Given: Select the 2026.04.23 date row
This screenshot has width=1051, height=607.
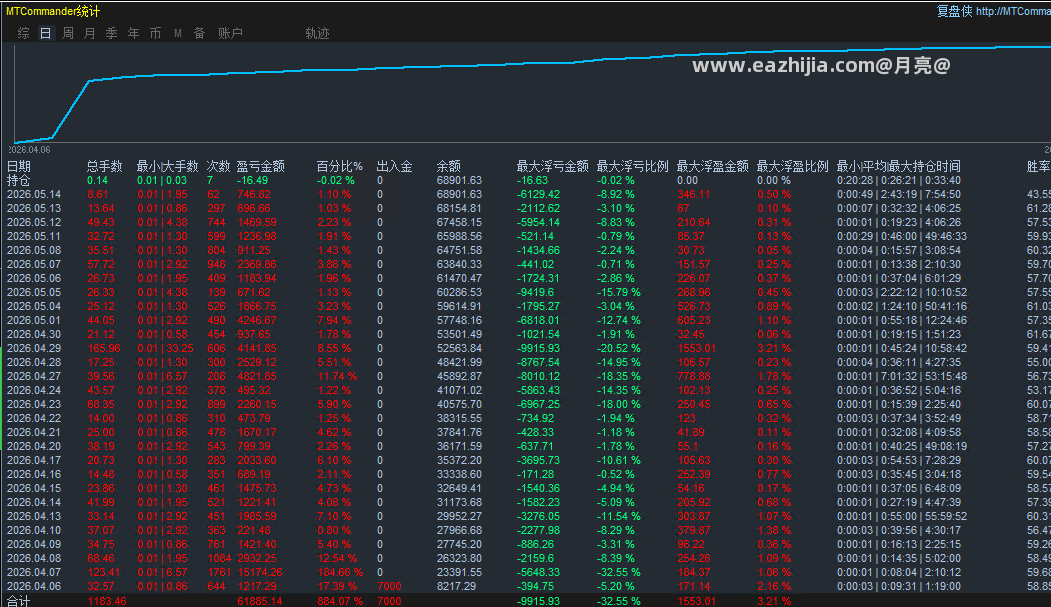Looking at the screenshot, I should (34, 405).
